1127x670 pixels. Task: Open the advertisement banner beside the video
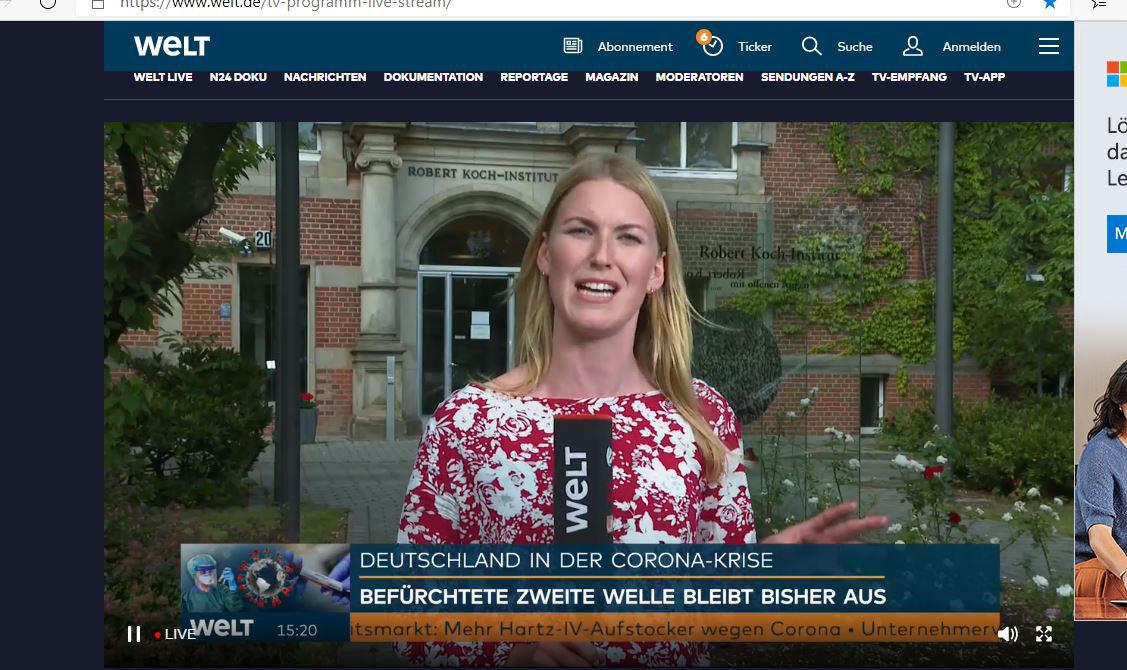pyautogui.click(x=1101, y=320)
